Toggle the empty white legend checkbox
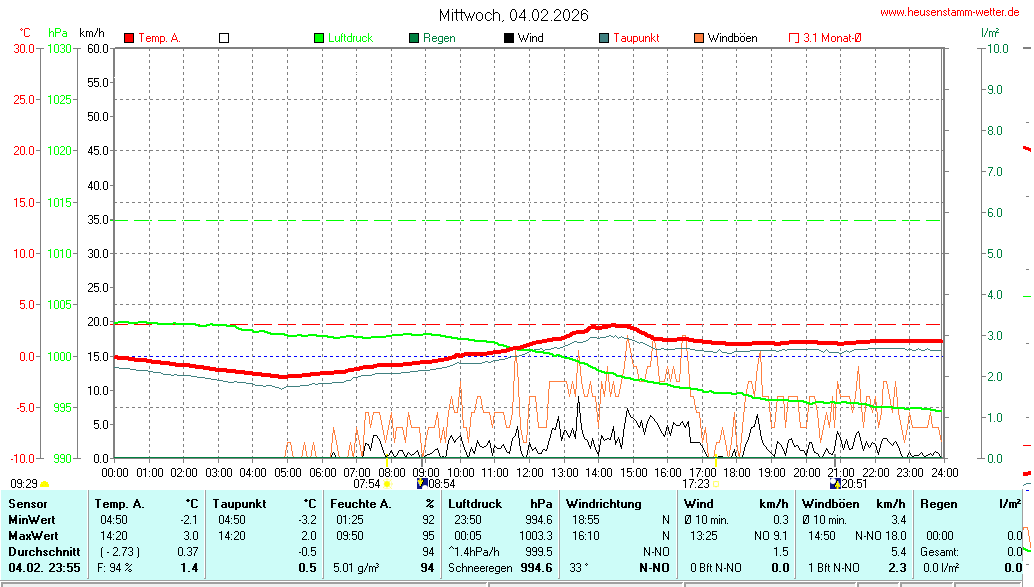Image resolution: width=1034 pixels, height=587 pixels. (x=224, y=38)
